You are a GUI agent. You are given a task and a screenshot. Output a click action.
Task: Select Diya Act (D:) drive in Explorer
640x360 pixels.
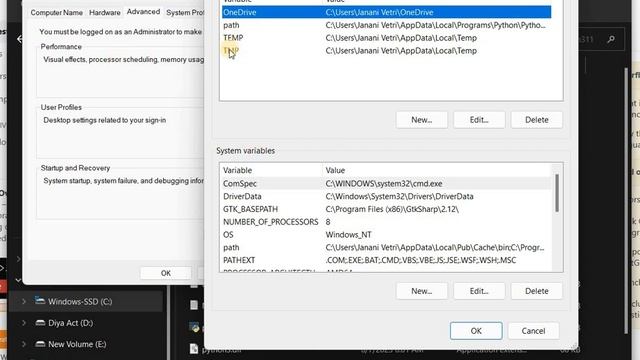point(70,323)
